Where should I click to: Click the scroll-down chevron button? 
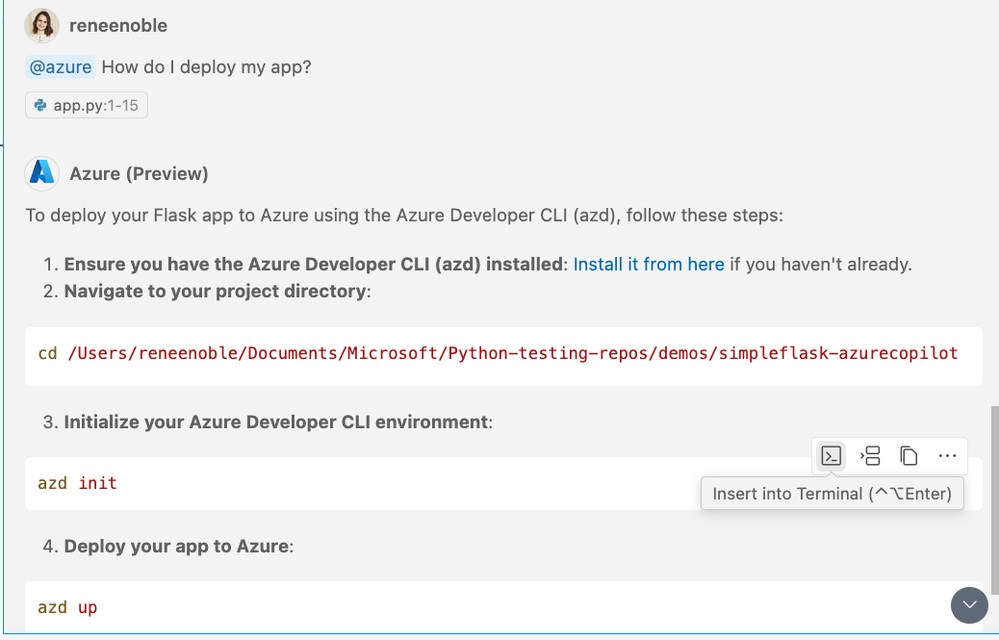tap(968, 605)
